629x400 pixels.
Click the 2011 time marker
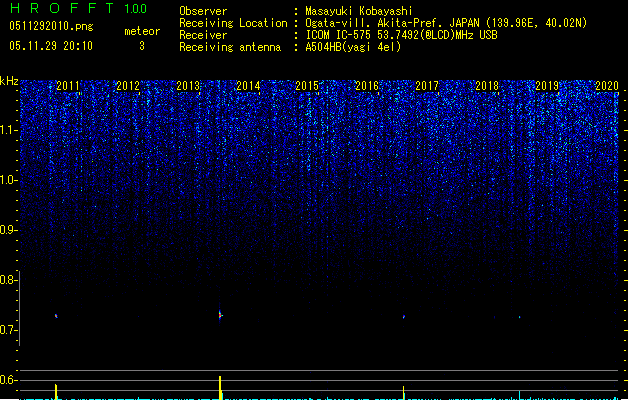pyautogui.click(x=68, y=85)
